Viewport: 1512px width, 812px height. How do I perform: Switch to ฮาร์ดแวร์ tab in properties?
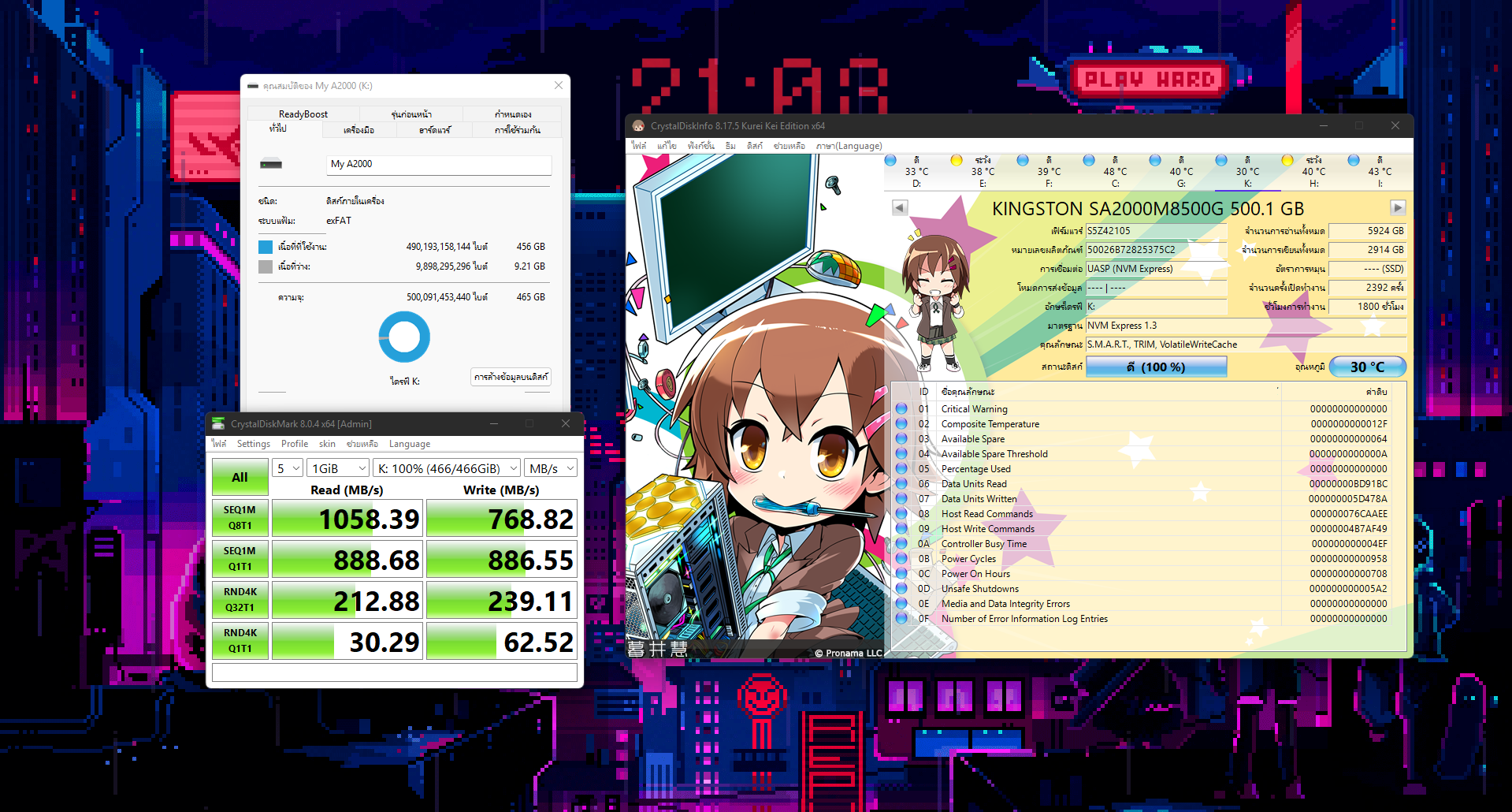click(435, 130)
